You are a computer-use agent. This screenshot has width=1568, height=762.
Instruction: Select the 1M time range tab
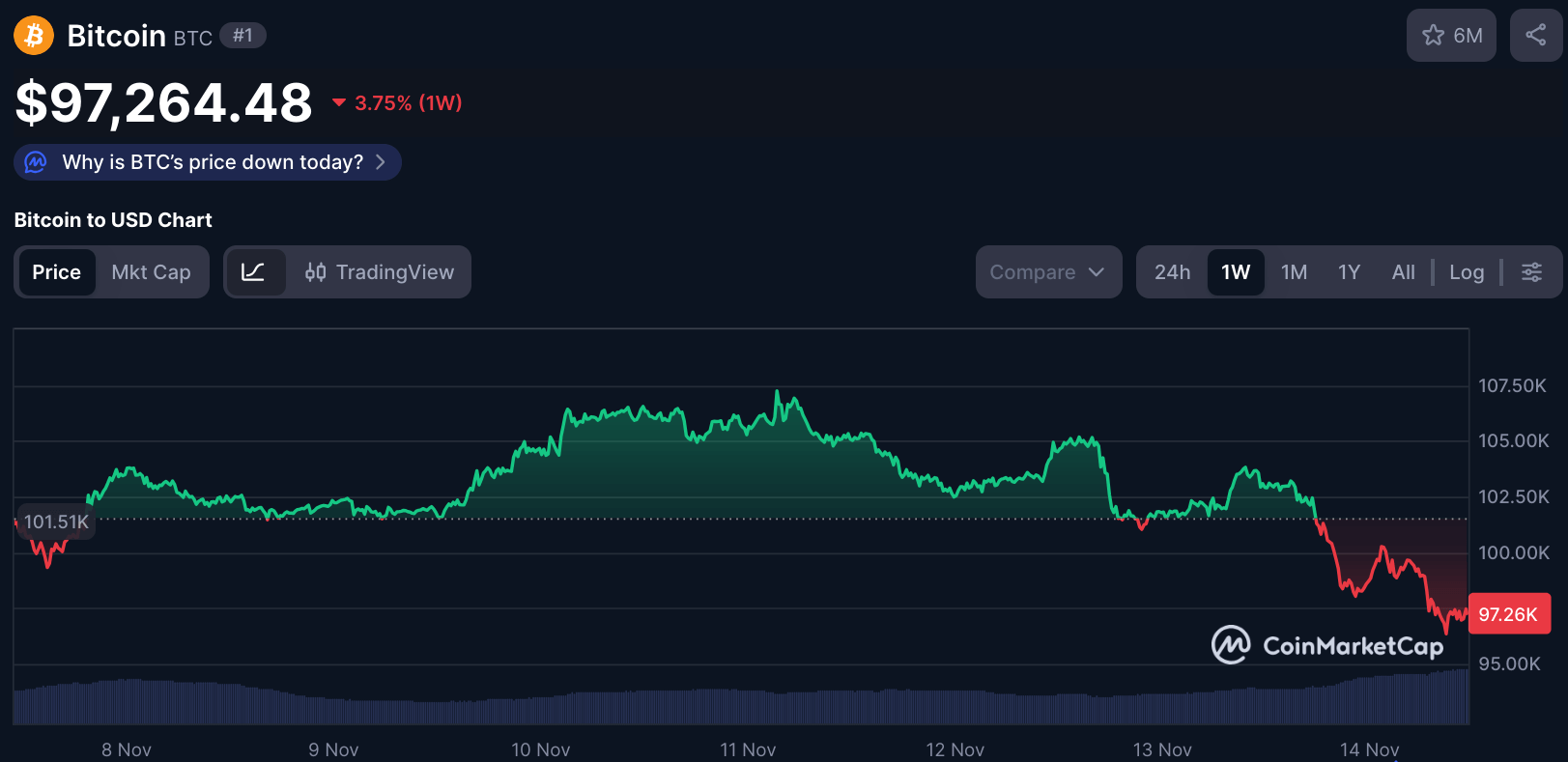(1294, 272)
